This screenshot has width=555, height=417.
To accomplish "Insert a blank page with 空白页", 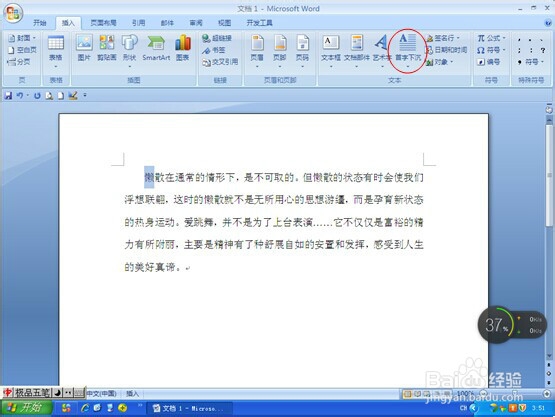I will click(x=22, y=50).
